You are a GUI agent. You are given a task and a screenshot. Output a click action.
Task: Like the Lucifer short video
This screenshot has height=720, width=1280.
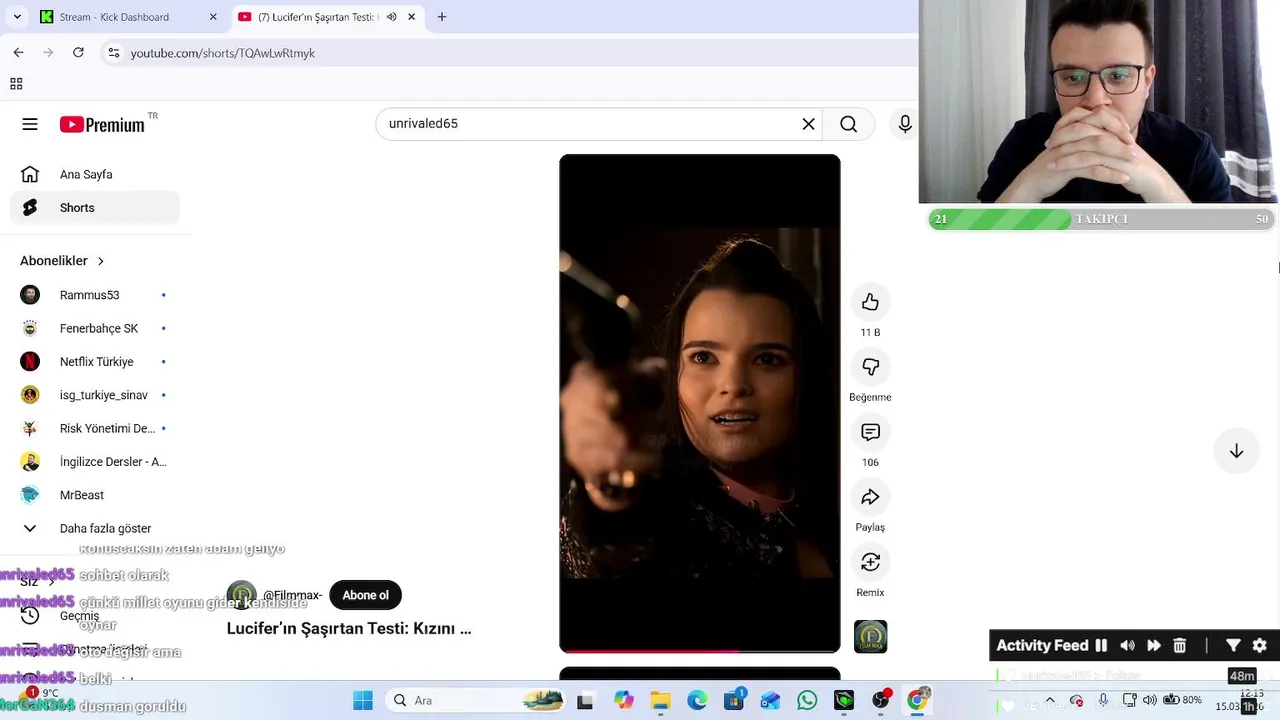tap(870, 302)
